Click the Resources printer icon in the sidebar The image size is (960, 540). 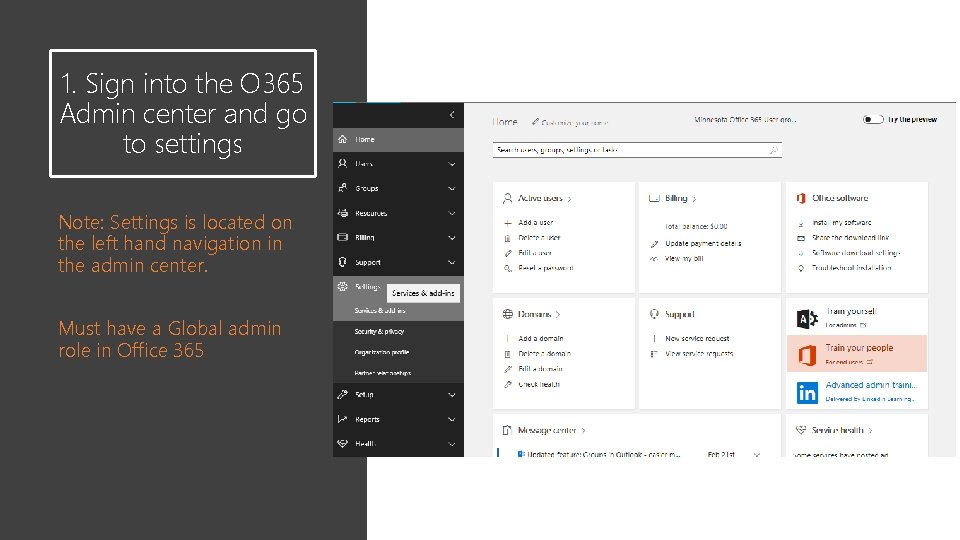[342, 213]
